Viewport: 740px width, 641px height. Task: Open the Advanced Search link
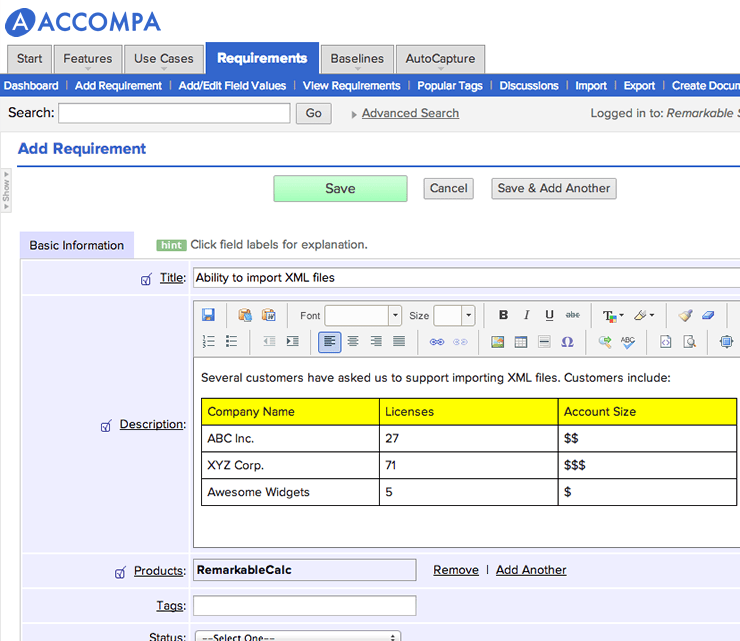pyautogui.click(x=410, y=114)
